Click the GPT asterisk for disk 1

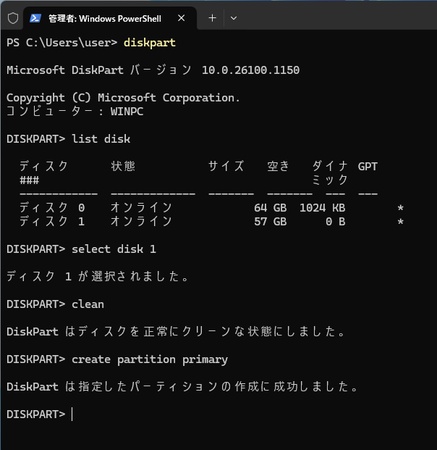click(x=400, y=222)
